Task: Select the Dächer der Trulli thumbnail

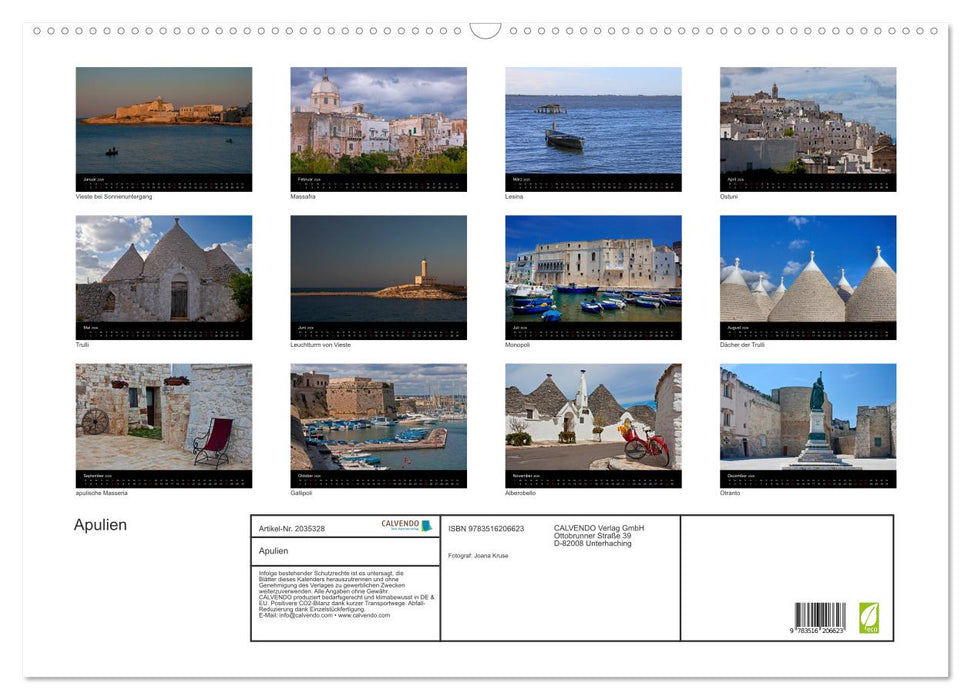Action: click(x=808, y=269)
